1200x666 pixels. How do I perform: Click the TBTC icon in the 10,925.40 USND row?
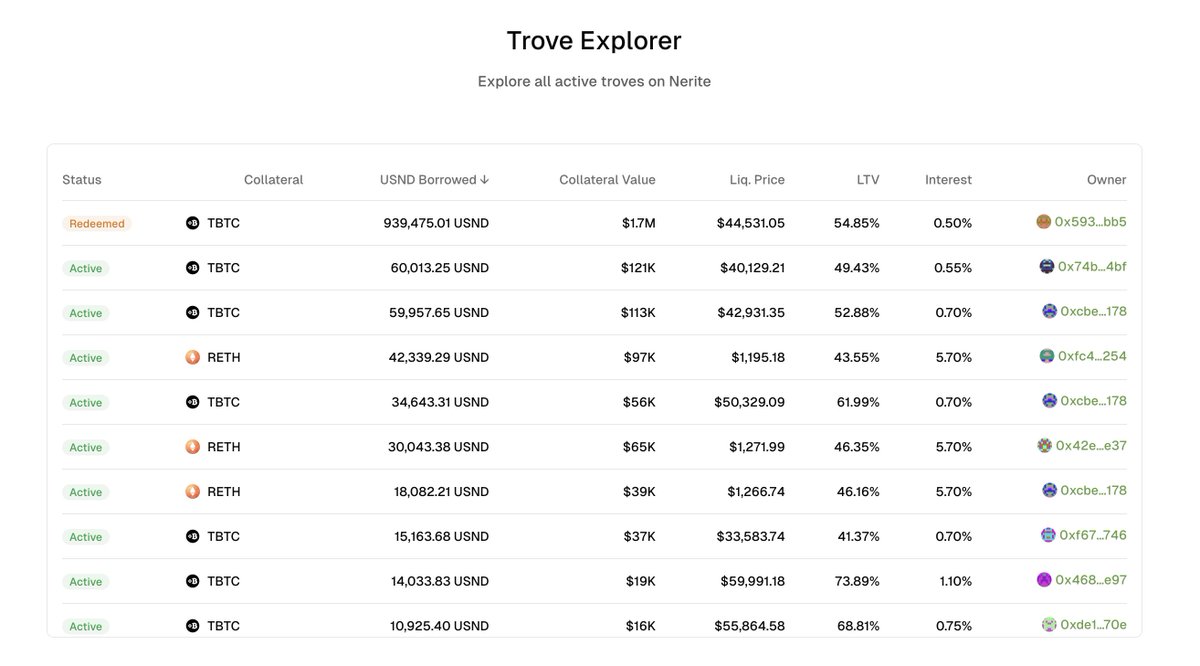click(x=193, y=626)
